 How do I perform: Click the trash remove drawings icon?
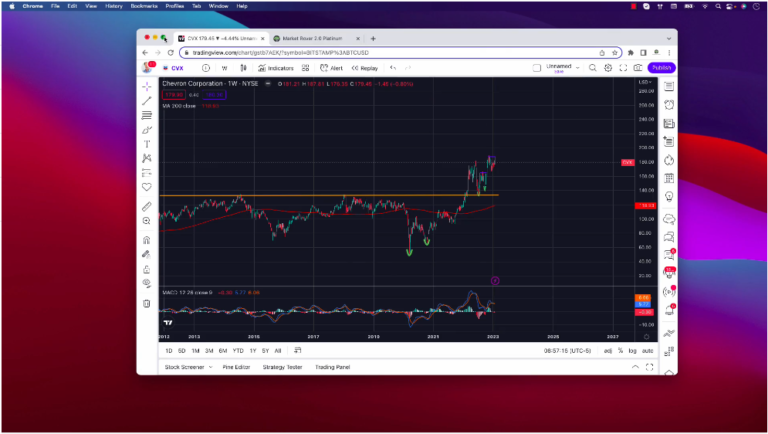147,303
